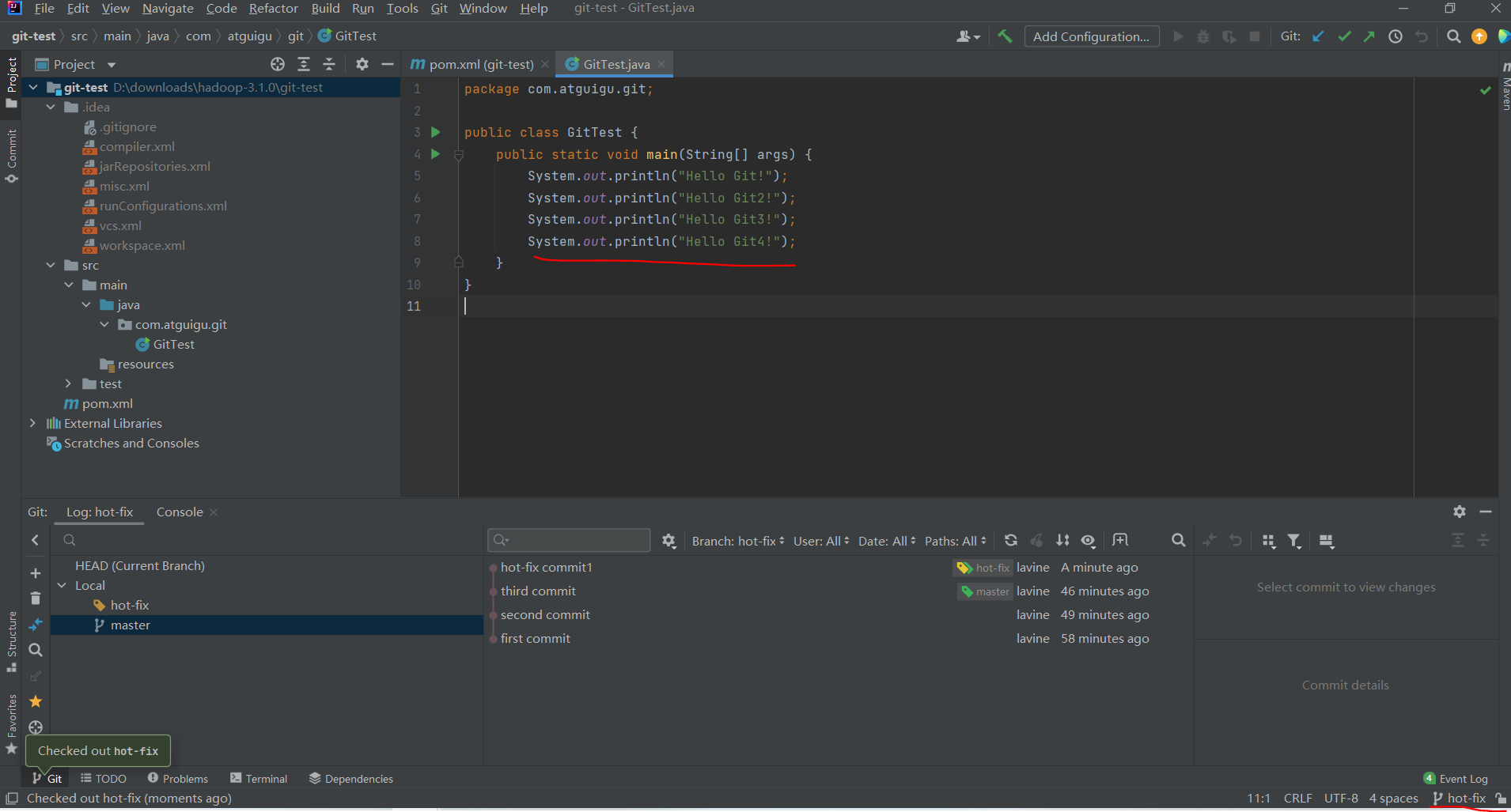Toggle Git log View Options eye icon
This screenshot has height=812, width=1511.
click(x=1089, y=541)
